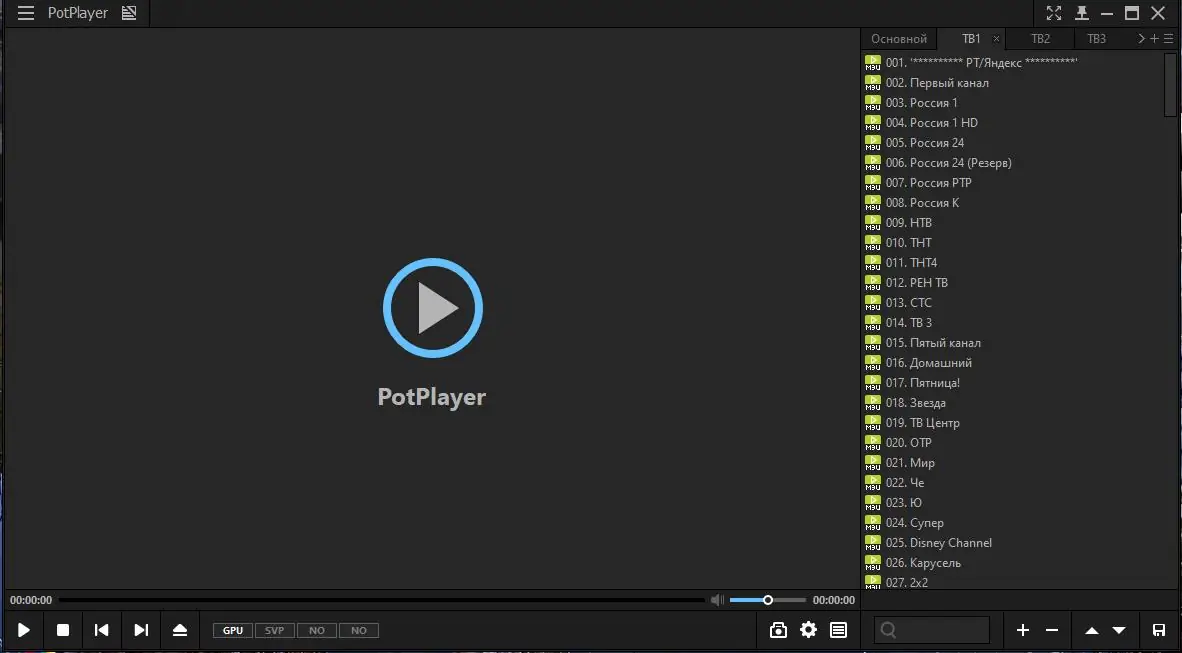Add a channel with the plus button
This screenshot has height=653, width=1182.
(x=1023, y=630)
